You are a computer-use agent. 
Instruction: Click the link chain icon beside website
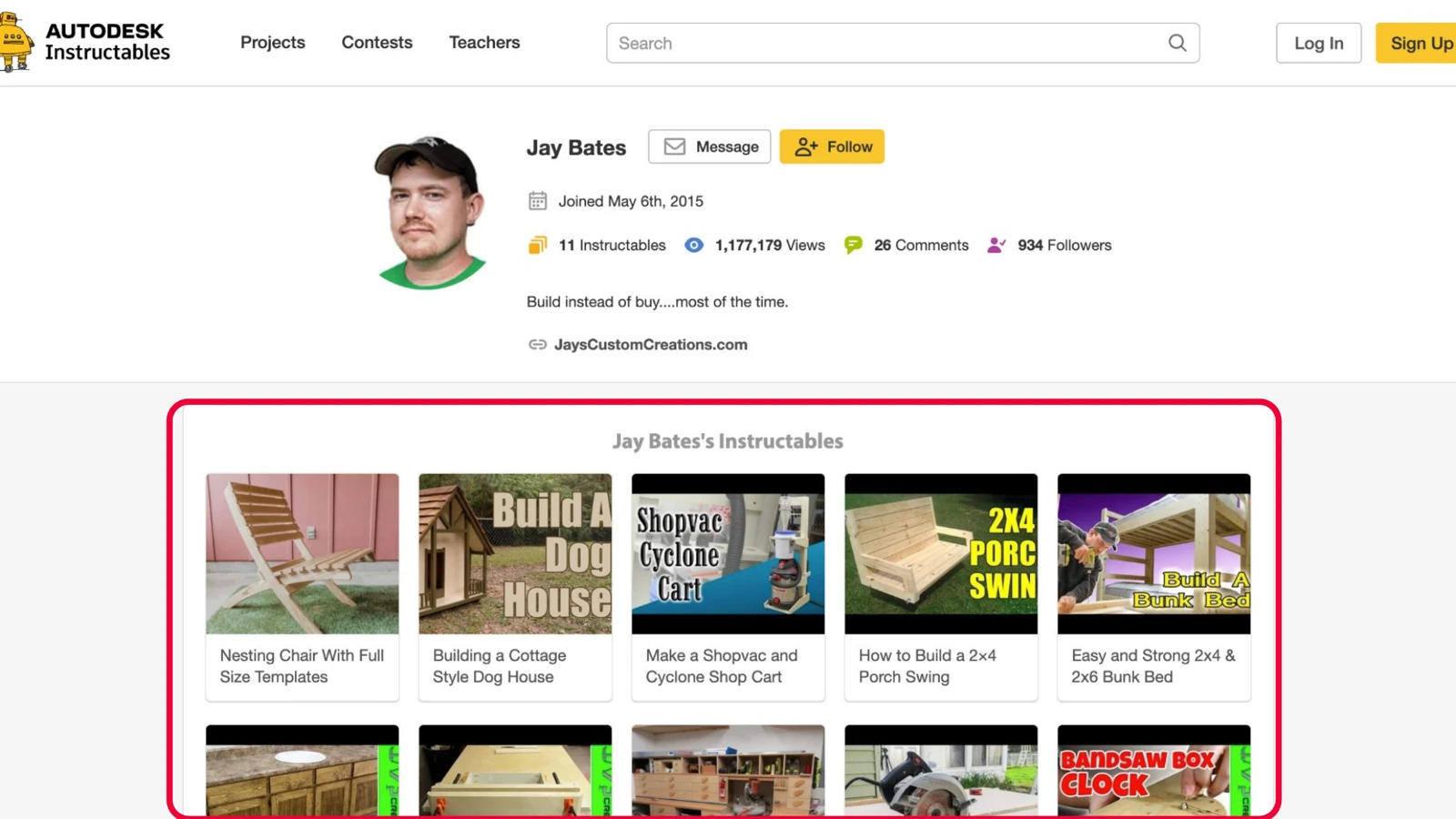coord(538,344)
